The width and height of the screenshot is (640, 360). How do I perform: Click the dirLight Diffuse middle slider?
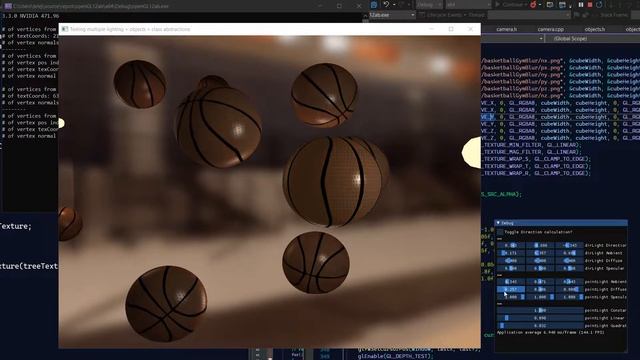coord(540,260)
